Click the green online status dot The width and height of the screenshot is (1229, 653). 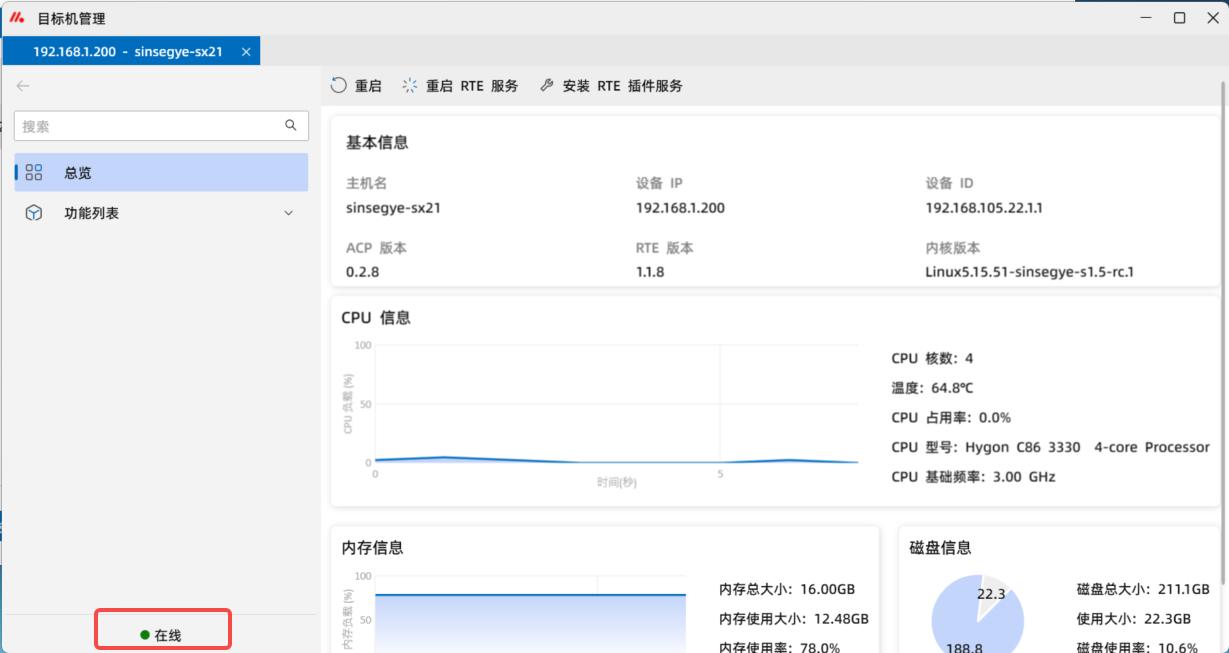point(145,635)
